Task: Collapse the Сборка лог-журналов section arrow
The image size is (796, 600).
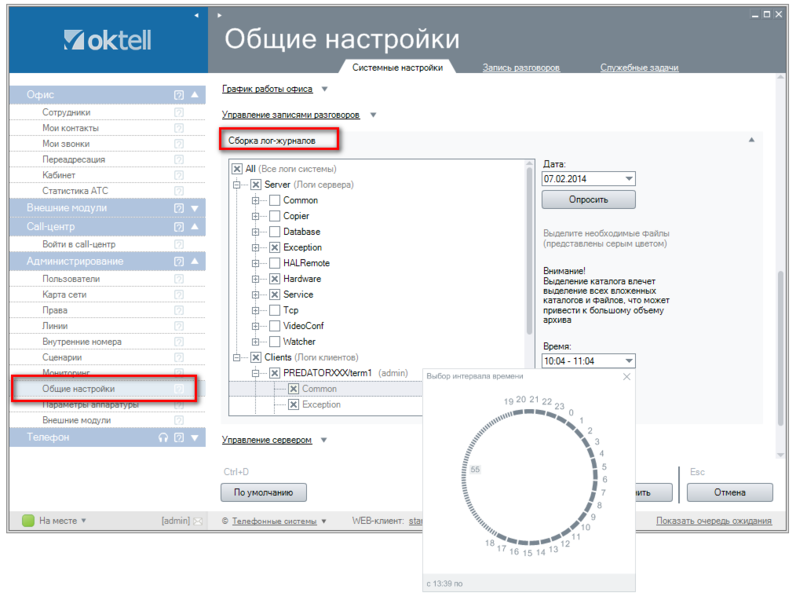Action: pos(751,140)
